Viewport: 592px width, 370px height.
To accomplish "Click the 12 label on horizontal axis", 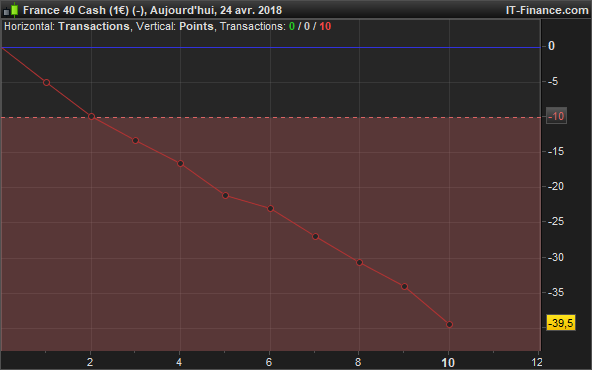I will click(537, 362).
